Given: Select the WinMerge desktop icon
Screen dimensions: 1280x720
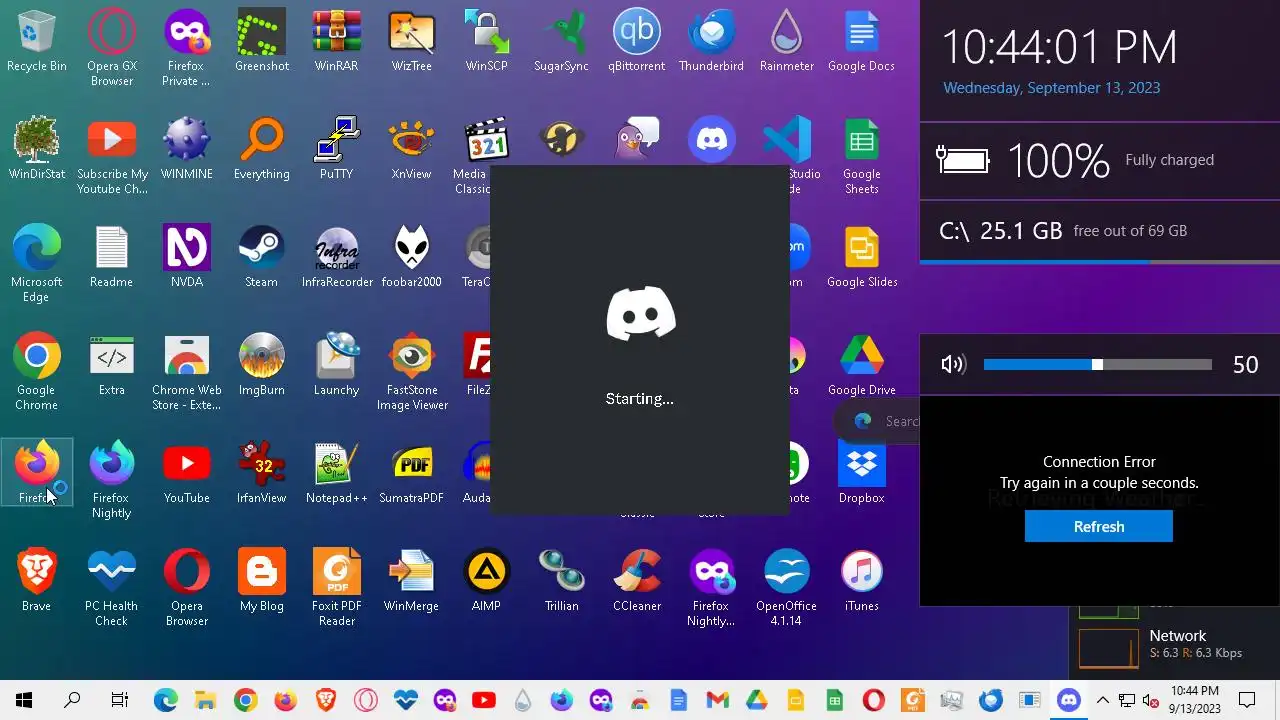Looking at the screenshot, I should click(411, 582).
